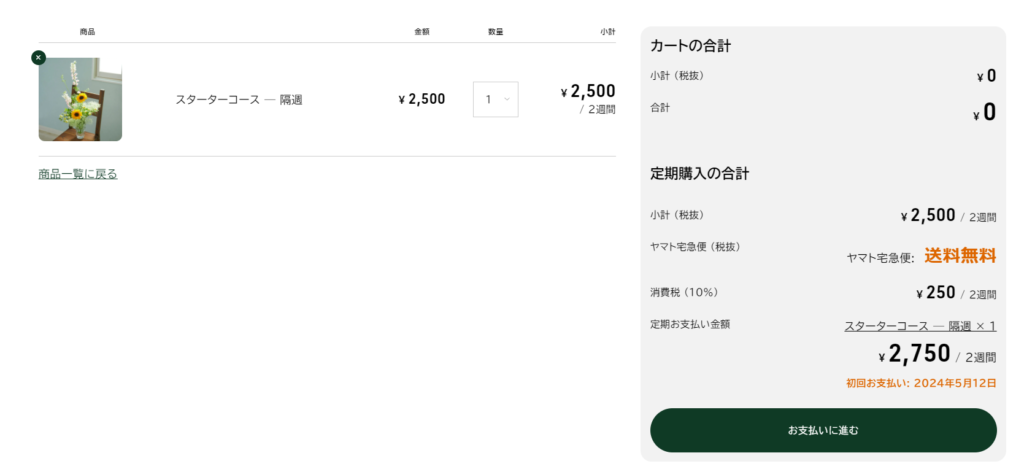Remove スターターコース item with the X icon

tap(39, 57)
